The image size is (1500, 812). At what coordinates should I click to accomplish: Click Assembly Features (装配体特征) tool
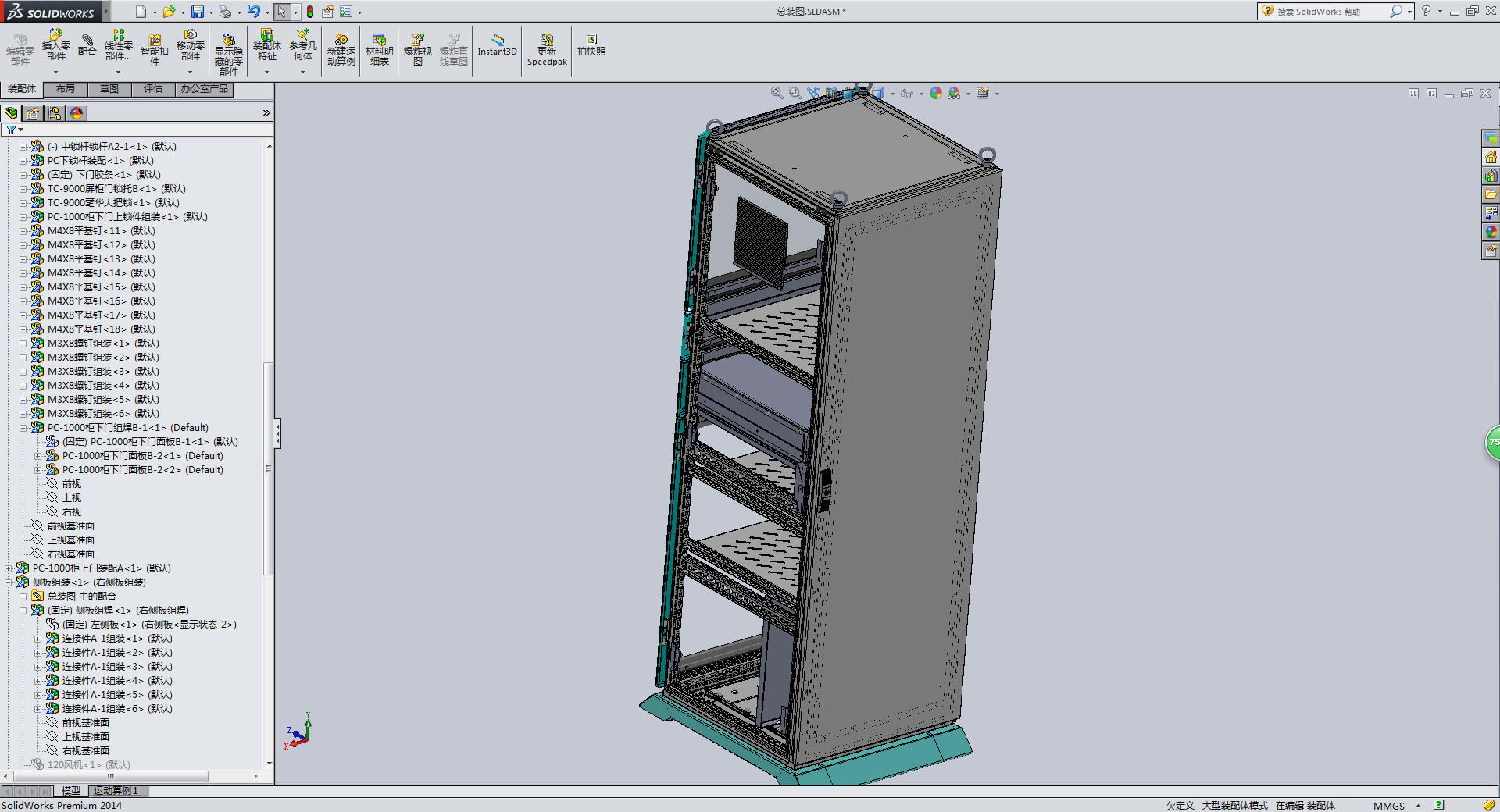(267, 45)
